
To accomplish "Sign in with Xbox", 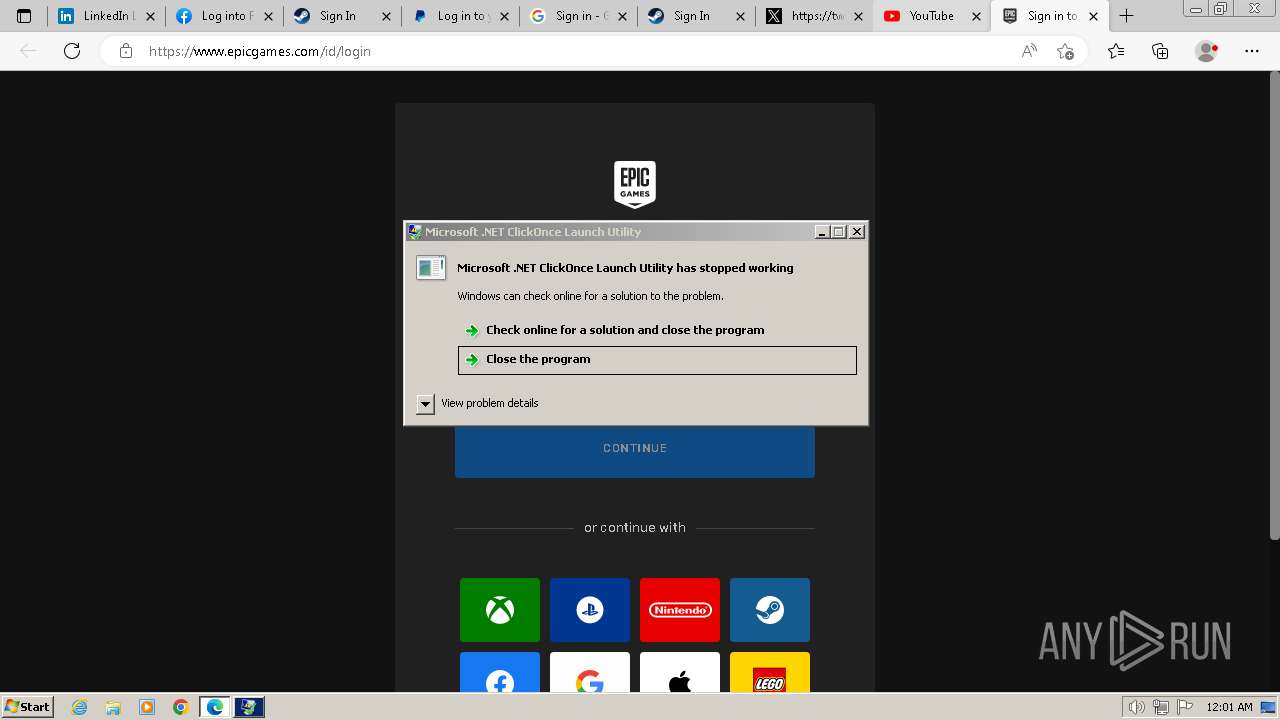I will tap(500, 610).
